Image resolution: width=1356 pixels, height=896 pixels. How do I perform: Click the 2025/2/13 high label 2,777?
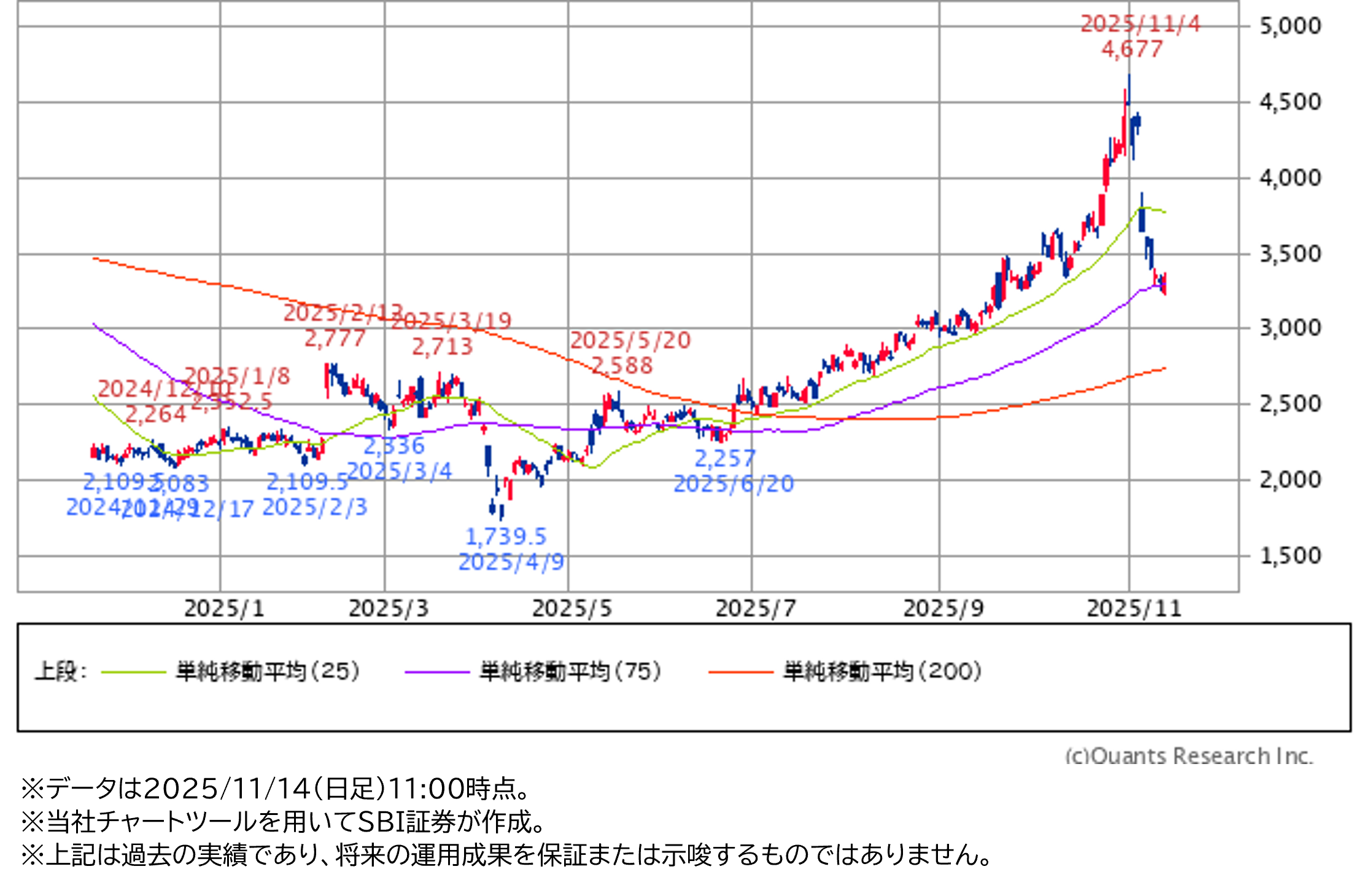[335, 338]
